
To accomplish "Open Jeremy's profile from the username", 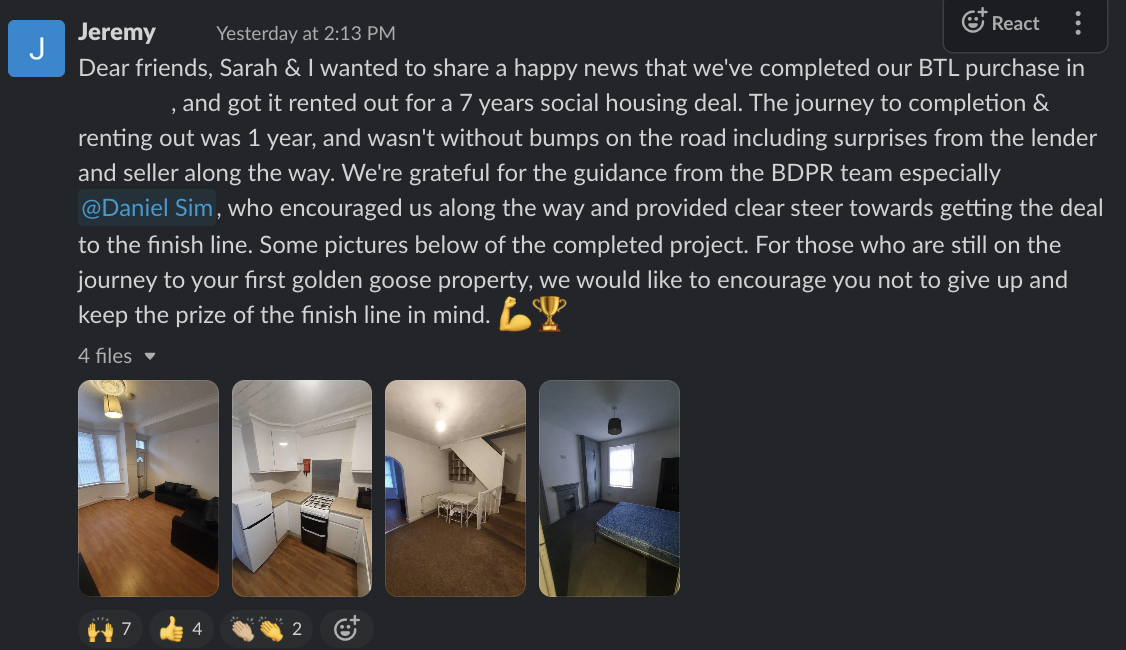I will 116,32.
